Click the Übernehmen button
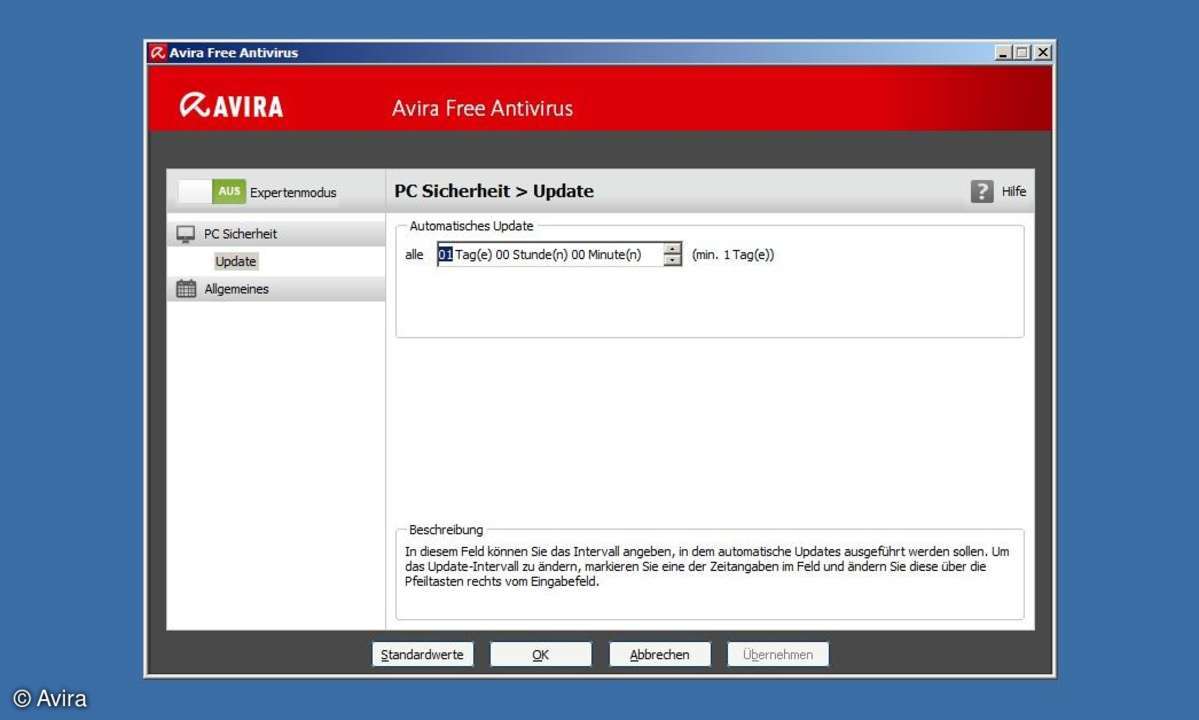 [x=778, y=654]
